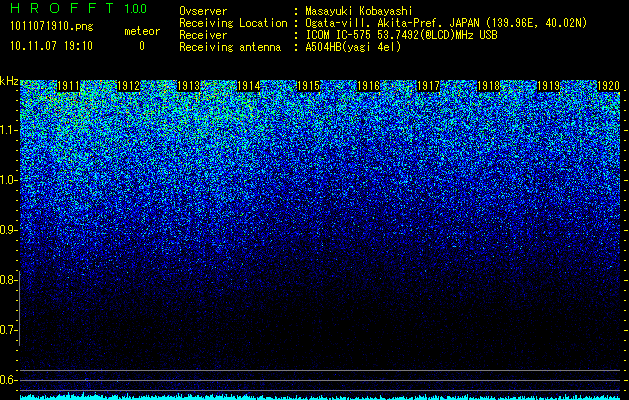This screenshot has width=629, height=400.
Task: Click the meteor count value 0
Action: point(142,46)
